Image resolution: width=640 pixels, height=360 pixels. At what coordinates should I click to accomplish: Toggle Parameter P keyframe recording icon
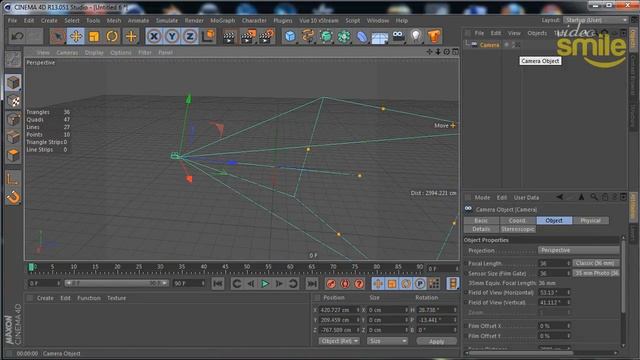coord(420,284)
